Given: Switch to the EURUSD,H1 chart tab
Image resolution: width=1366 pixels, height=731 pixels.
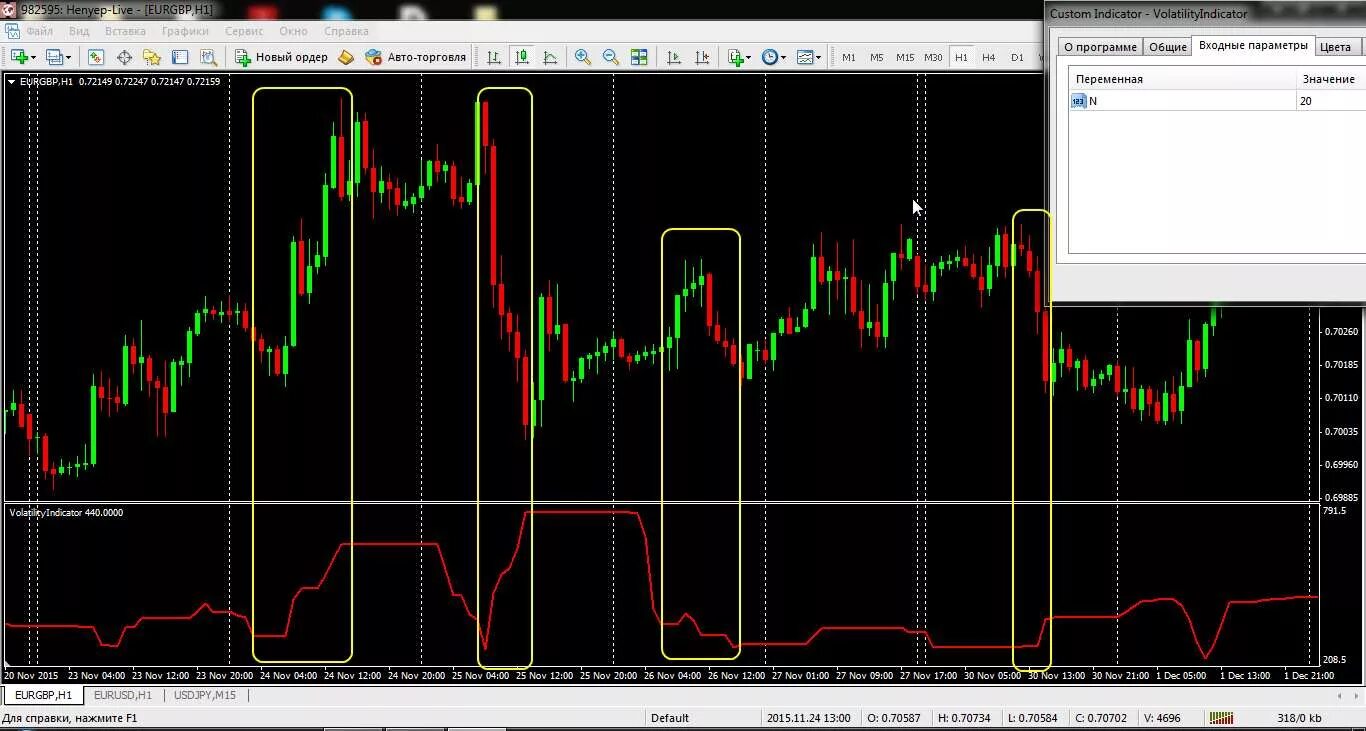Looking at the screenshot, I should [123, 694].
